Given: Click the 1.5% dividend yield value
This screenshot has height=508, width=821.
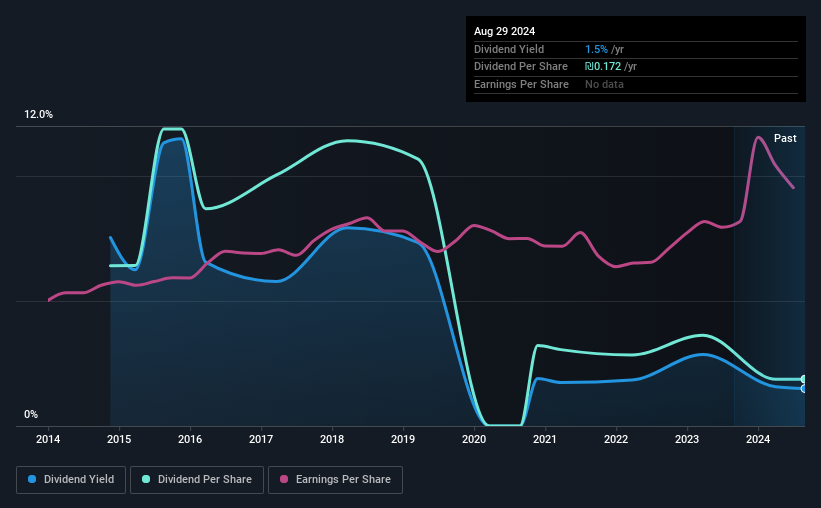Looking at the screenshot, I should coord(596,49).
